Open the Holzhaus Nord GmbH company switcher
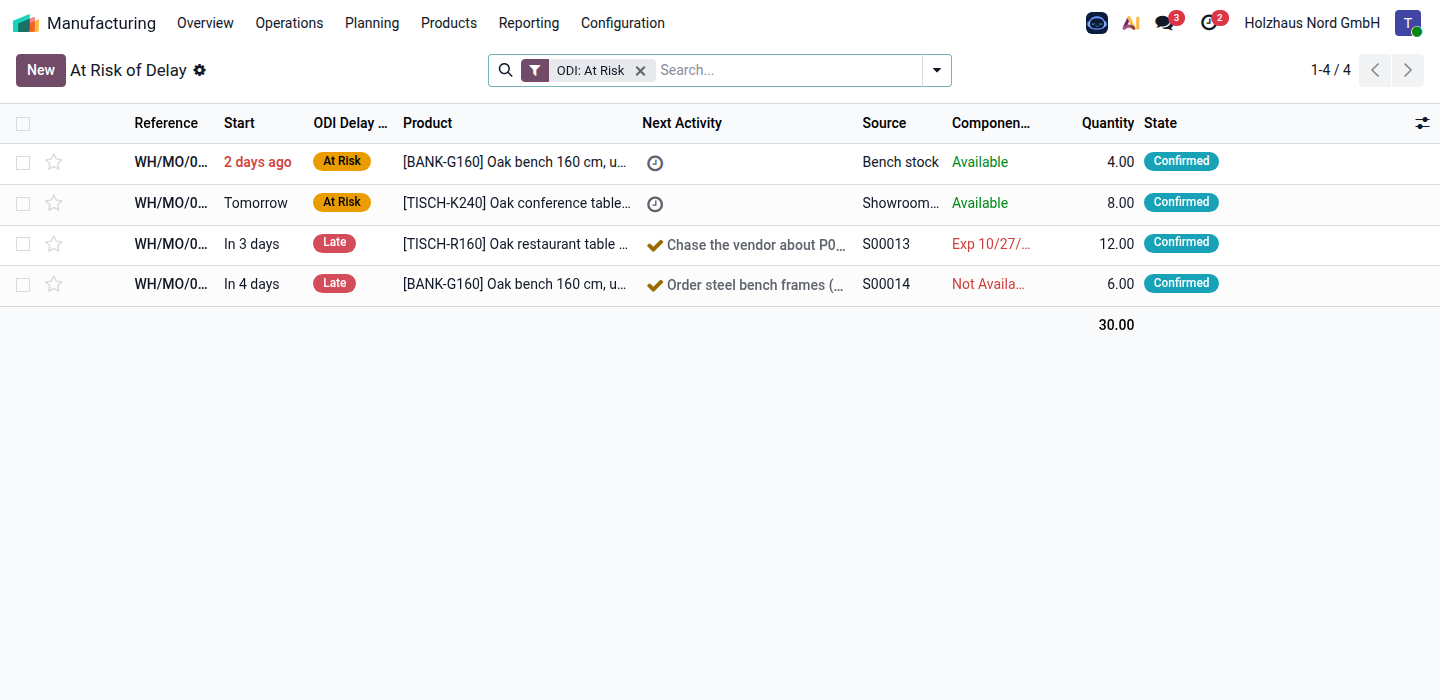The width and height of the screenshot is (1440, 700). pyautogui.click(x=1312, y=23)
